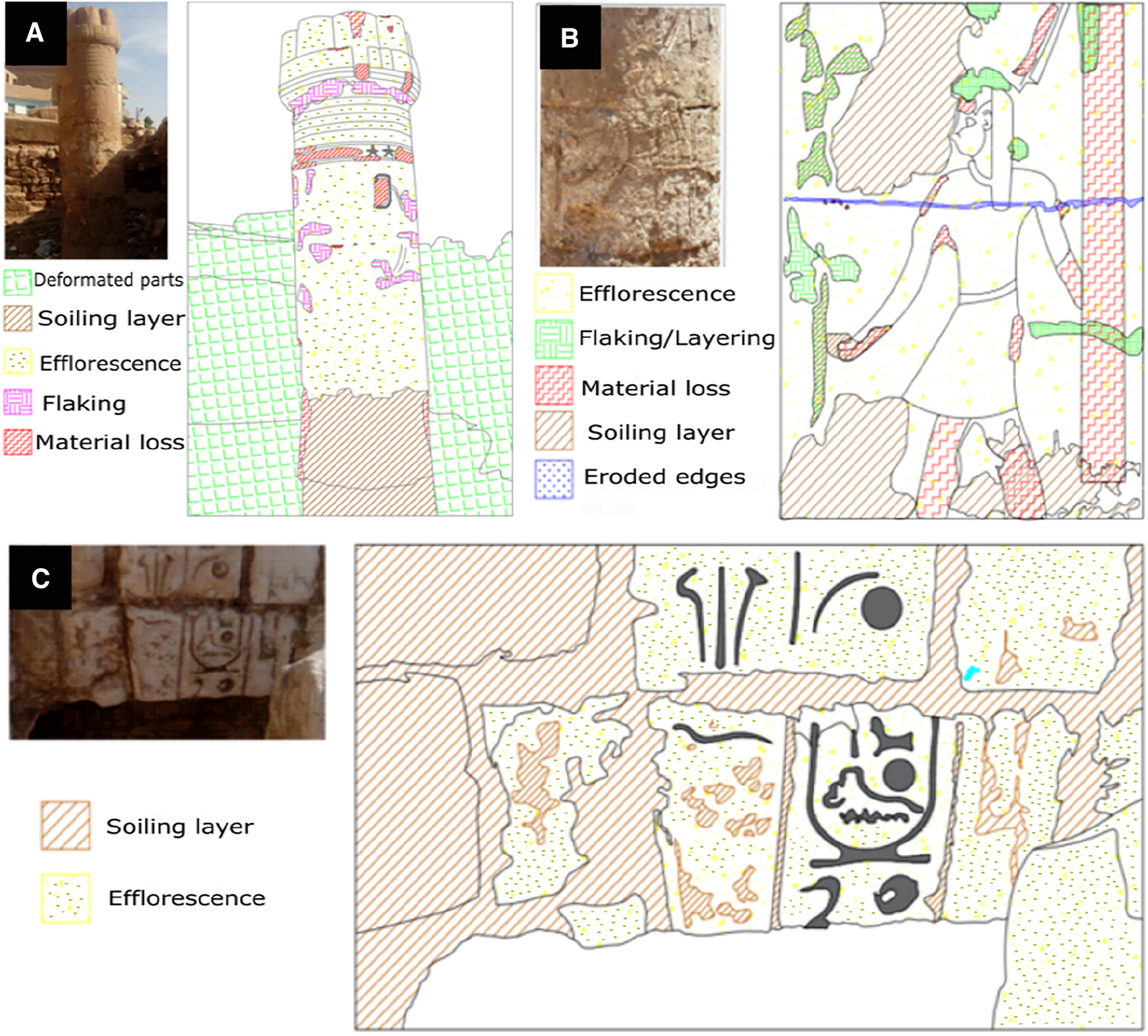Click 'Flaking/Layering' legend text

(677, 338)
